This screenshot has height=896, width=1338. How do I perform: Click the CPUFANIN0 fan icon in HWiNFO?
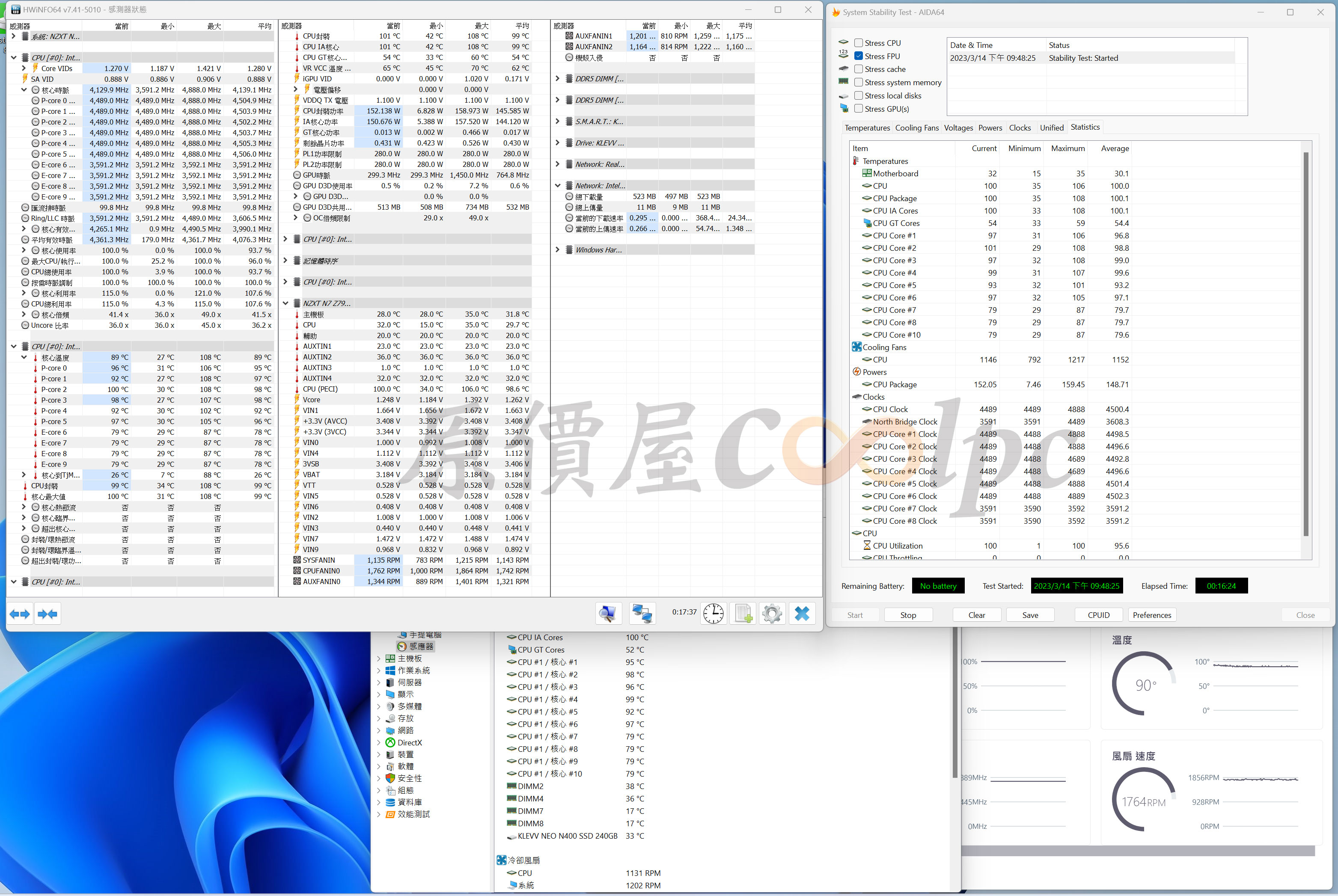point(297,571)
